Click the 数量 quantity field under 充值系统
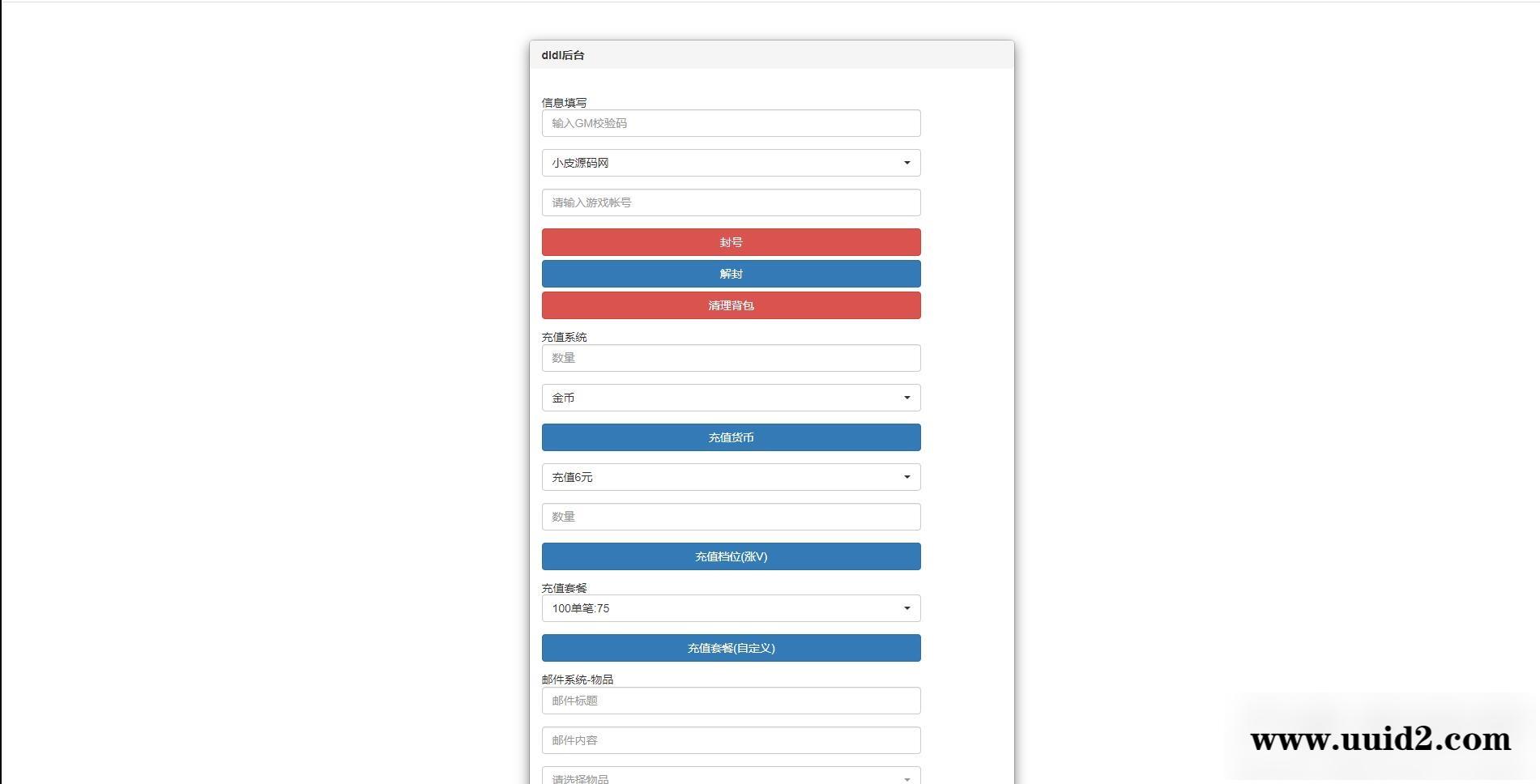1540x784 pixels. pyautogui.click(x=730, y=357)
